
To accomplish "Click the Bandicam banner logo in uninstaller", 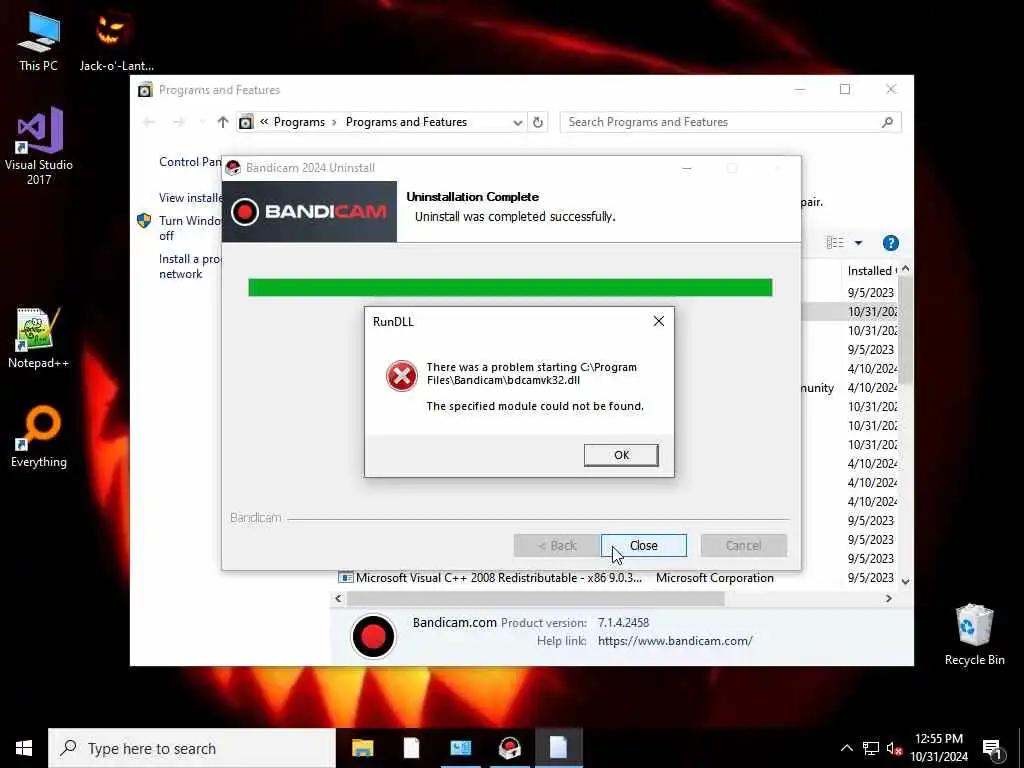I will 309,212.
